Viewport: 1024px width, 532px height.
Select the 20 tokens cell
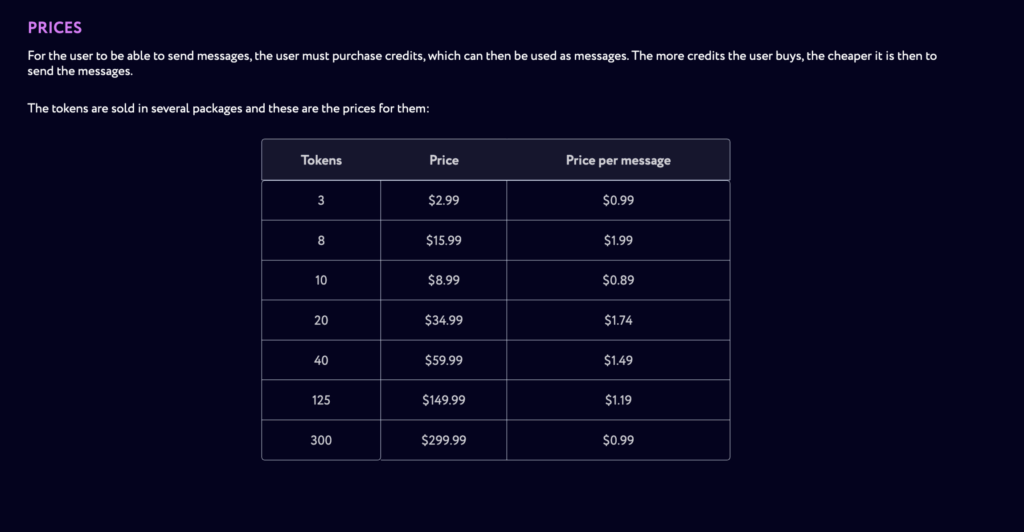[x=321, y=320]
